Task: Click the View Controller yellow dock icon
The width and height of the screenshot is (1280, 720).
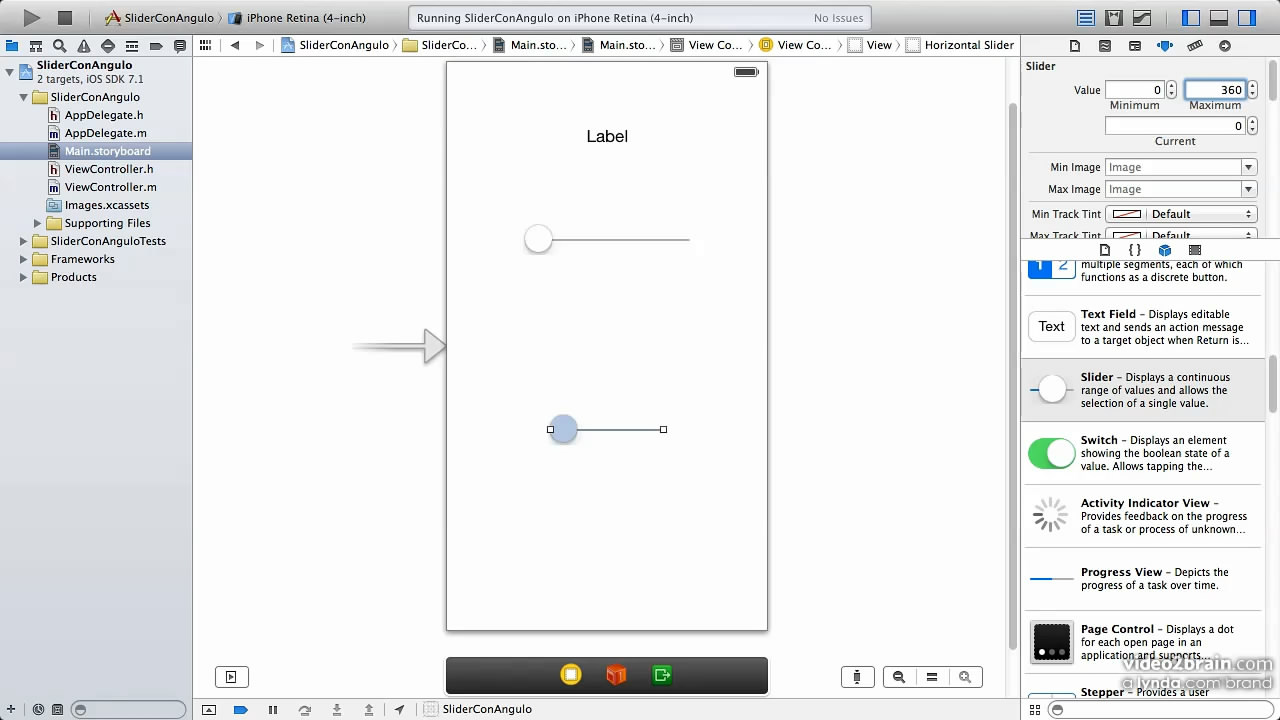Action: click(571, 675)
